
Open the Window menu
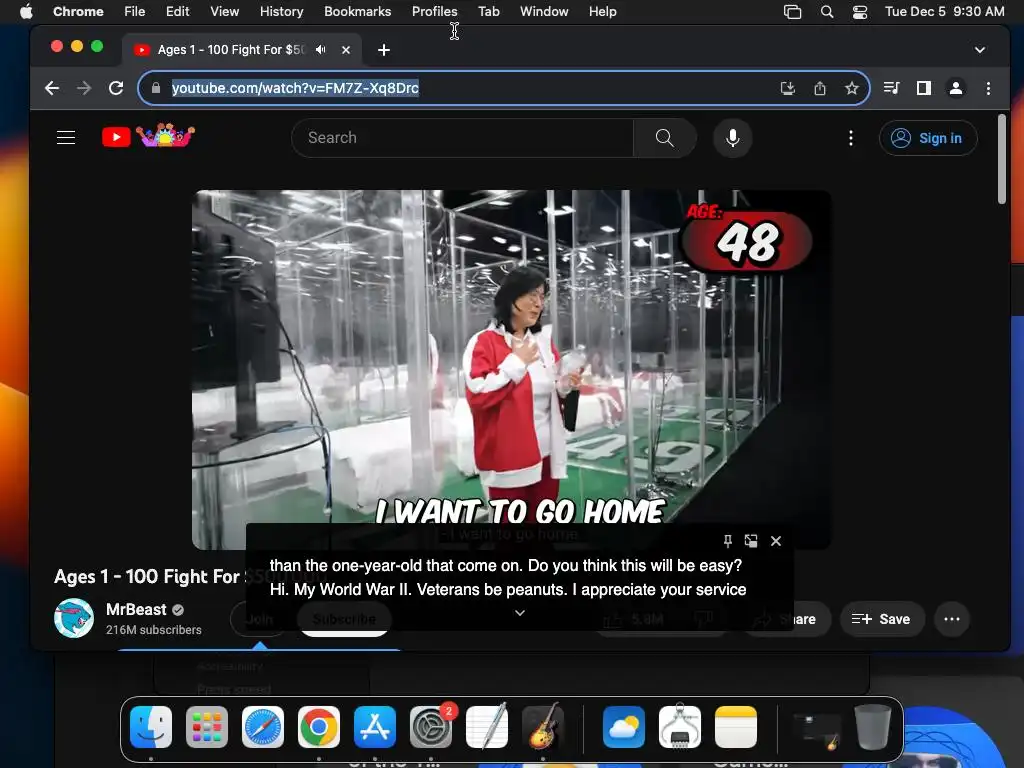click(x=544, y=11)
